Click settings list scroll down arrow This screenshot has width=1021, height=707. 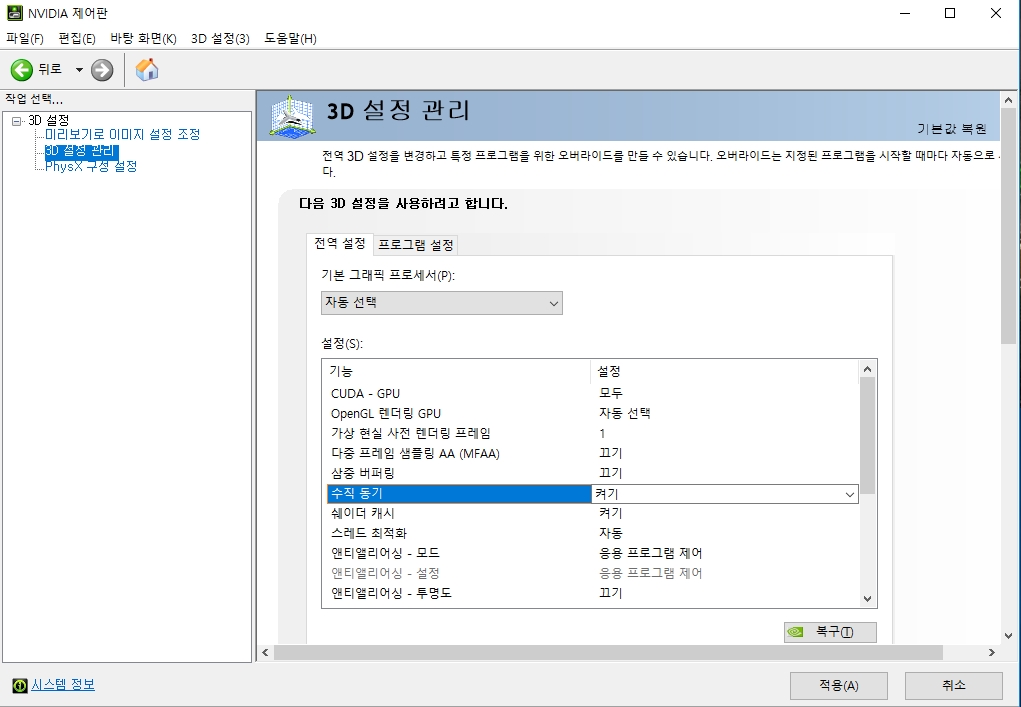(867, 598)
